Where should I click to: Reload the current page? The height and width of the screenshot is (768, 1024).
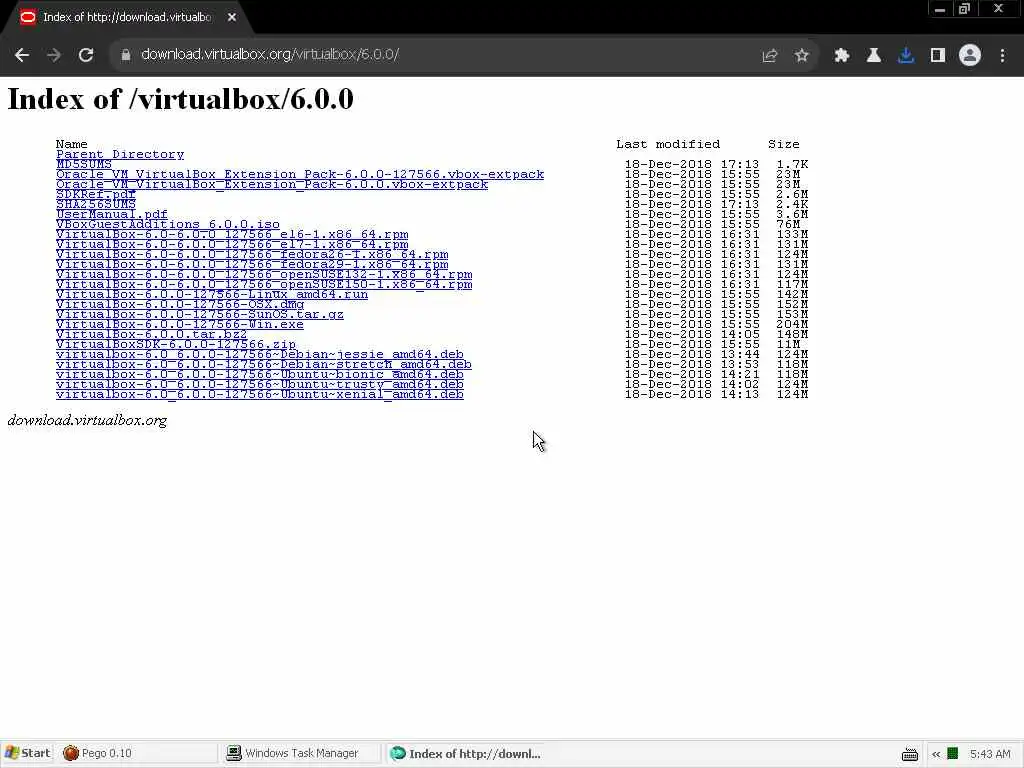pyautogui.click(x=86, y=55)
